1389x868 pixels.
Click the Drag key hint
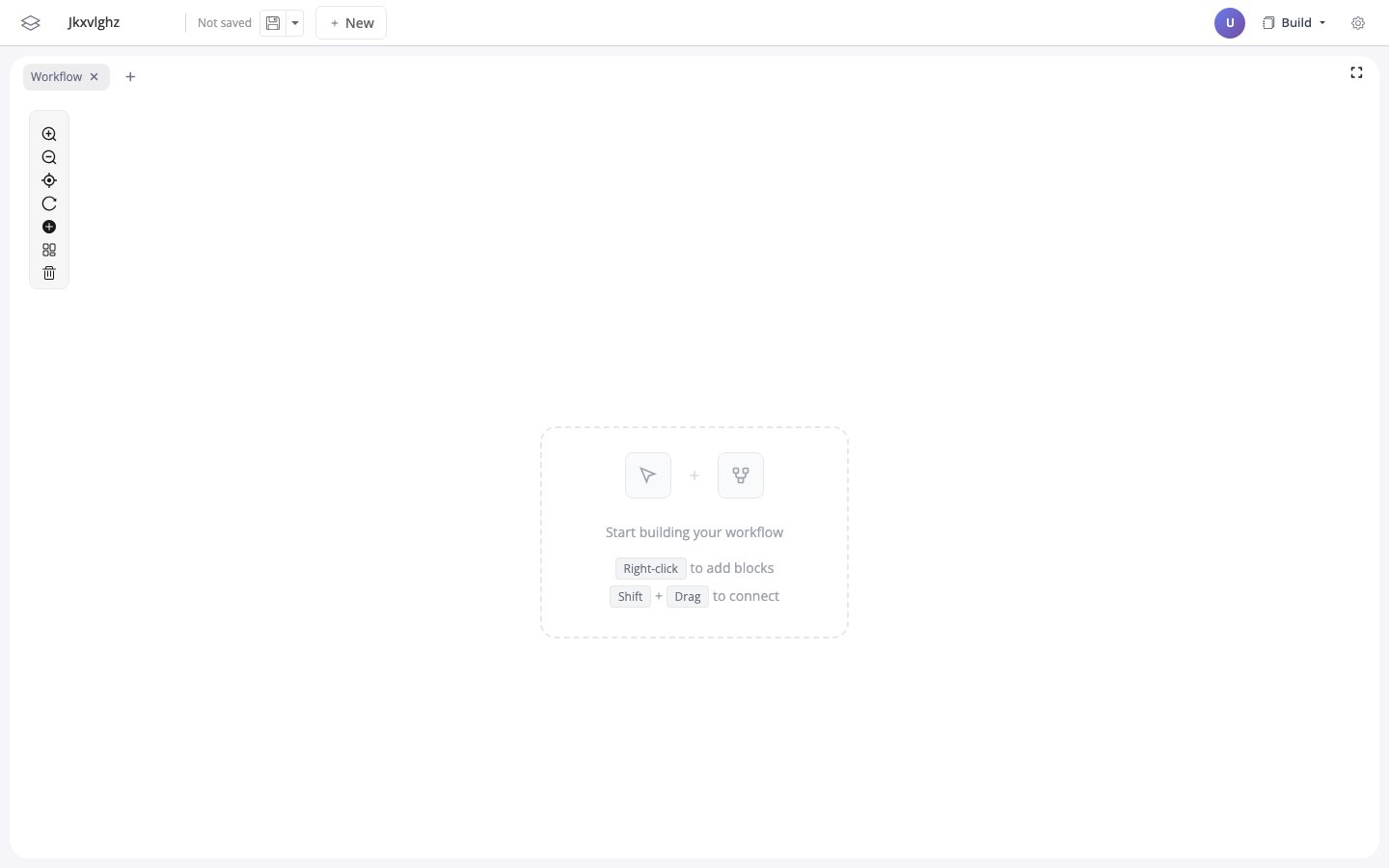coord(688,597)
